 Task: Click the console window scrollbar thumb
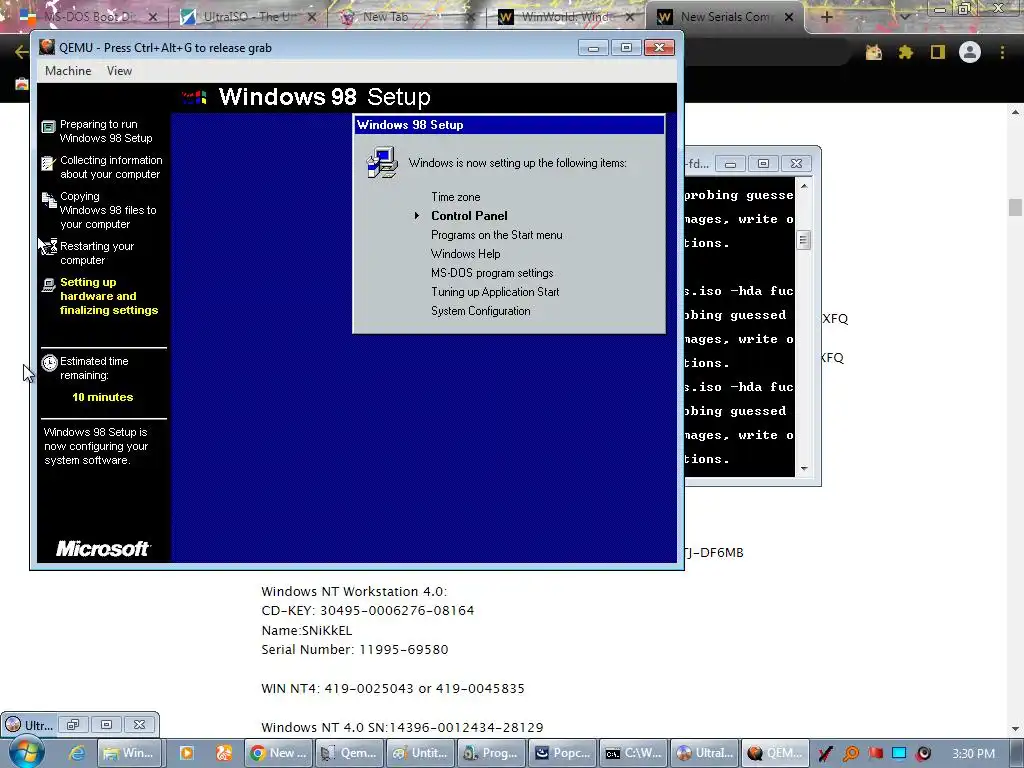804,240
